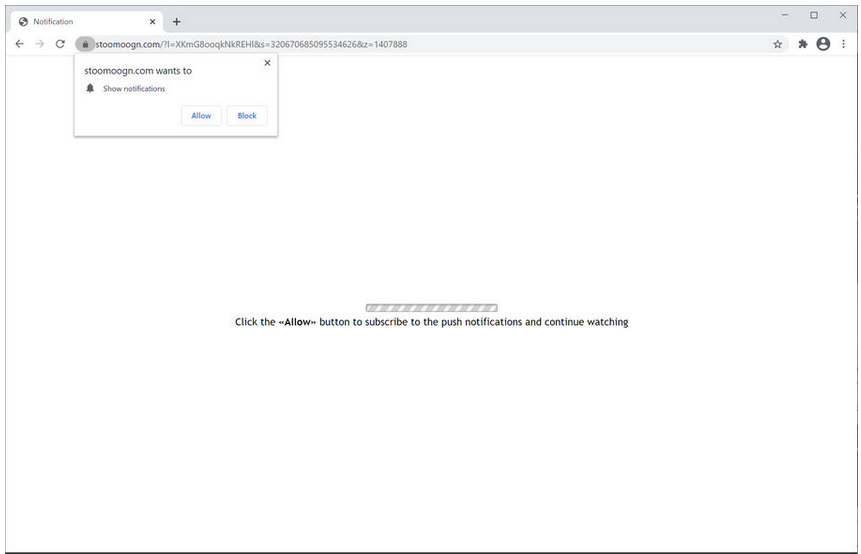Open the Extensions puzzle icon
This screenshot has height=554, width=861.
click(x=802, y=44)
